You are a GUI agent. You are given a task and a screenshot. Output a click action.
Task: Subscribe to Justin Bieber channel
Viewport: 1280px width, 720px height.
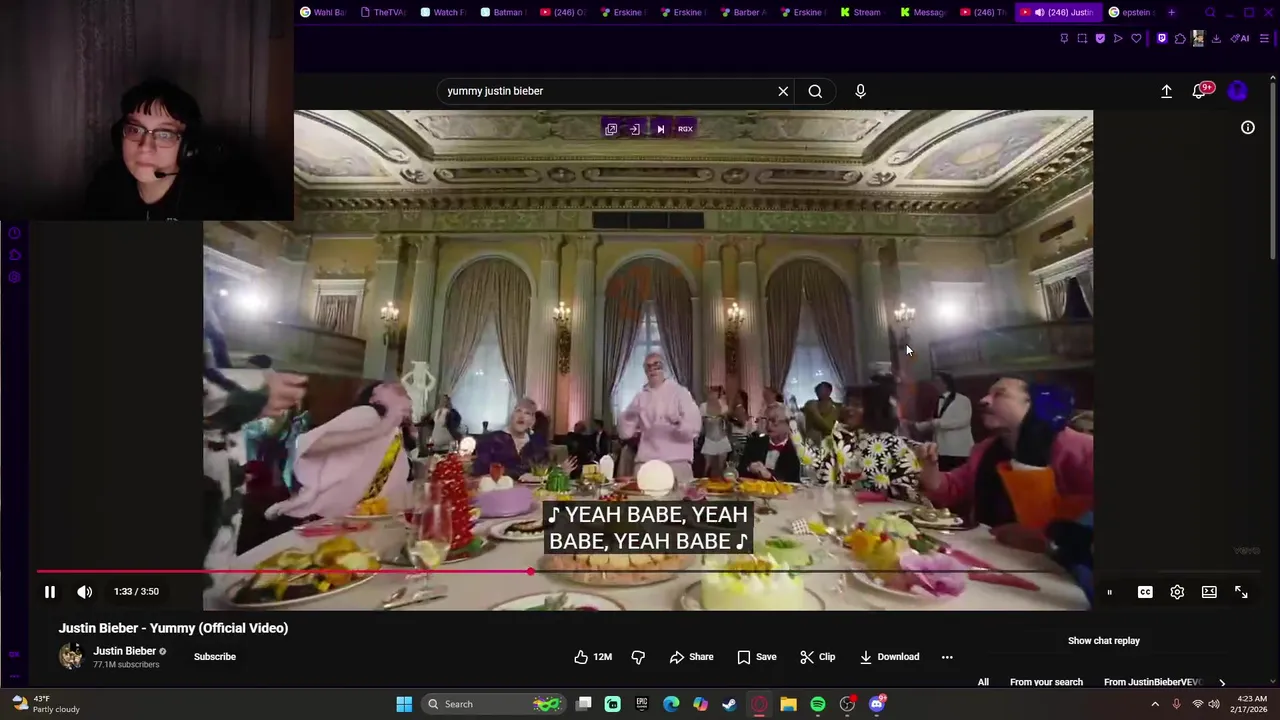coord(215,657)
